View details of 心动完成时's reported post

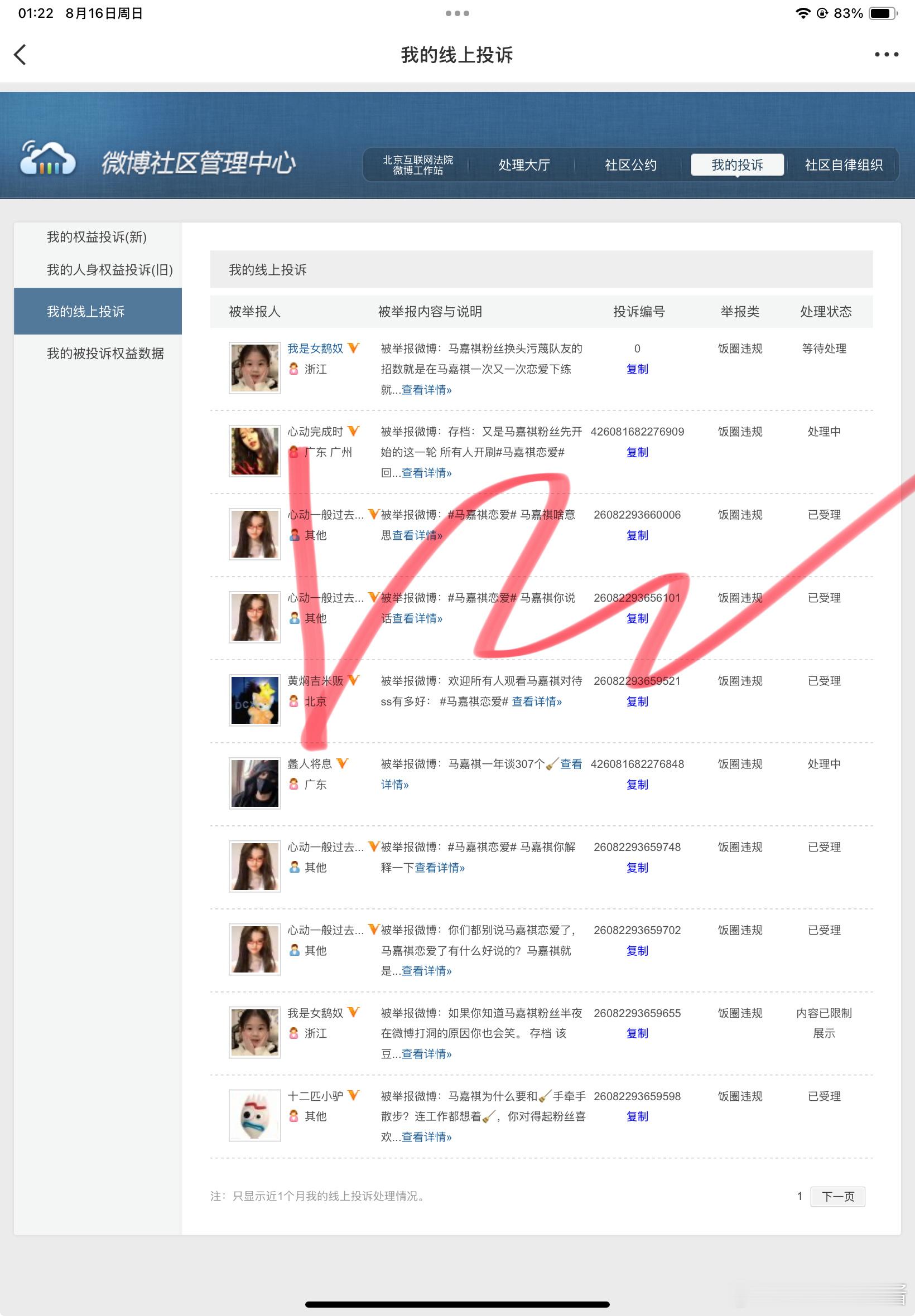pyautogui.click(x=427, y=473)
